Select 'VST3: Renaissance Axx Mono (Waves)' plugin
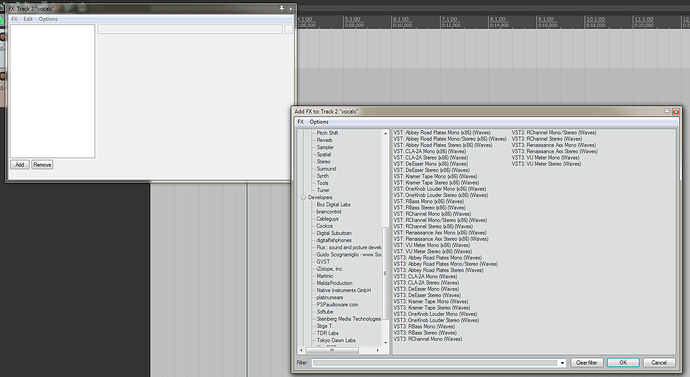The height and width of the screenshot is (377, 690). 554,145
